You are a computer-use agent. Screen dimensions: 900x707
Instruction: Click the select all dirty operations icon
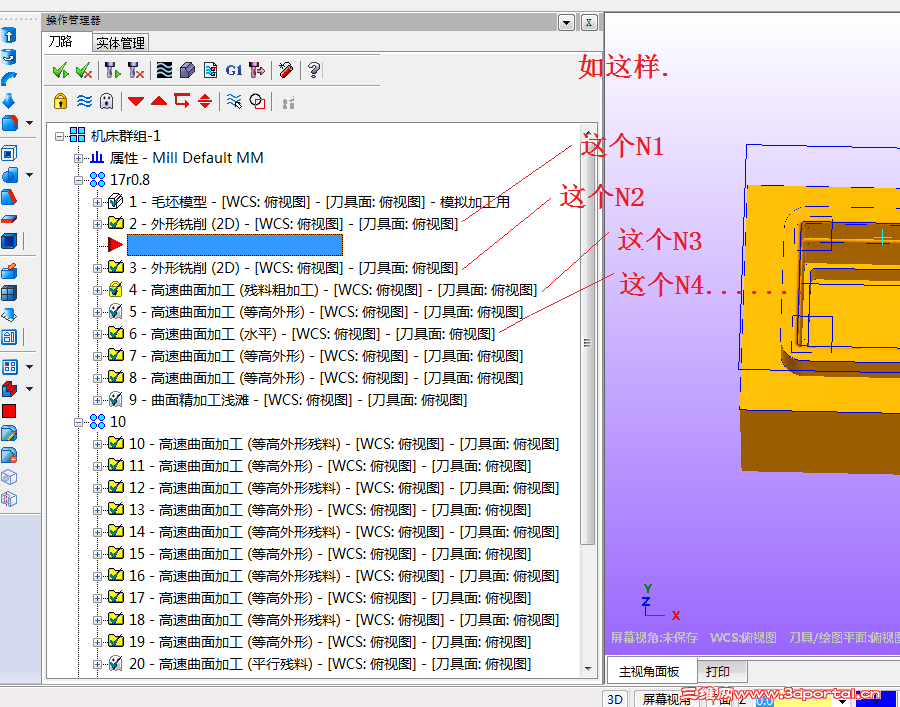84,71
